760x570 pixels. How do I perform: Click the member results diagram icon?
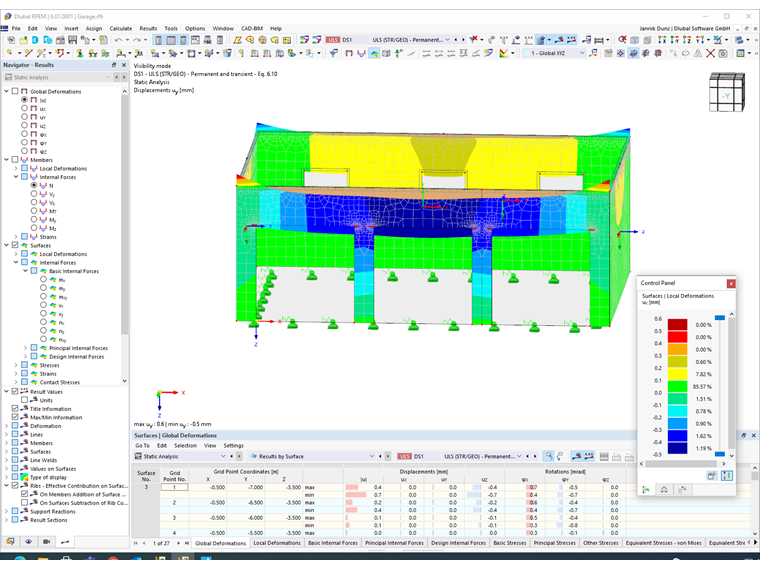[361, 53]
